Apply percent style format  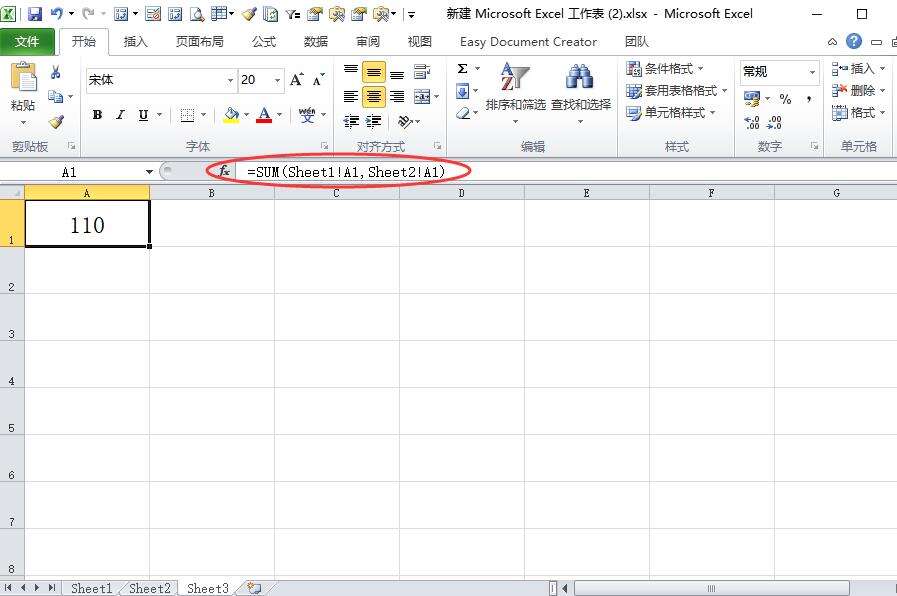tap(785, 99)
